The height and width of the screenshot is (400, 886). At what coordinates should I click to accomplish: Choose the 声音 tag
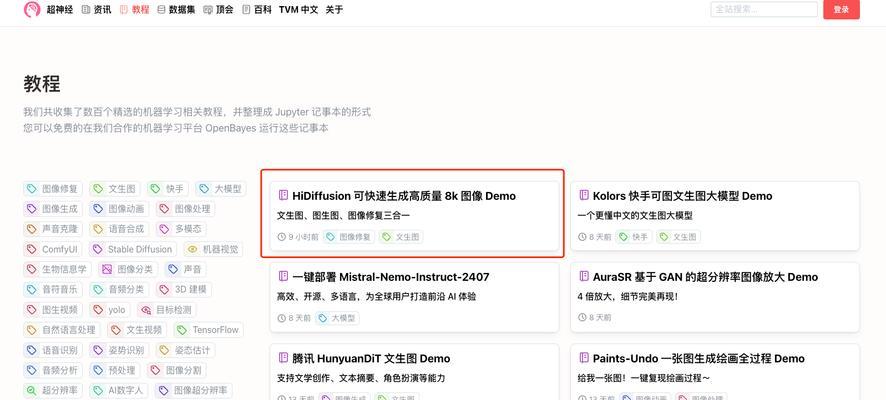186,269
